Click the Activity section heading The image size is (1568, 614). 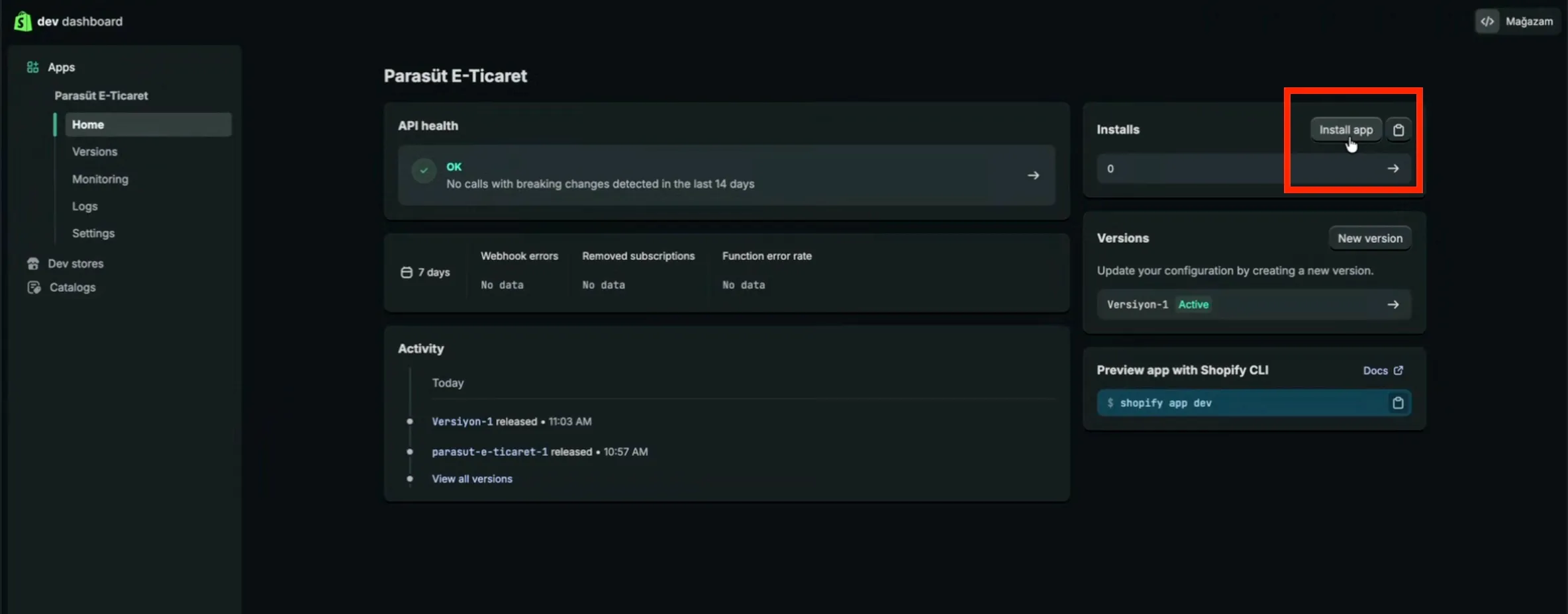click(x=420, y=349)
